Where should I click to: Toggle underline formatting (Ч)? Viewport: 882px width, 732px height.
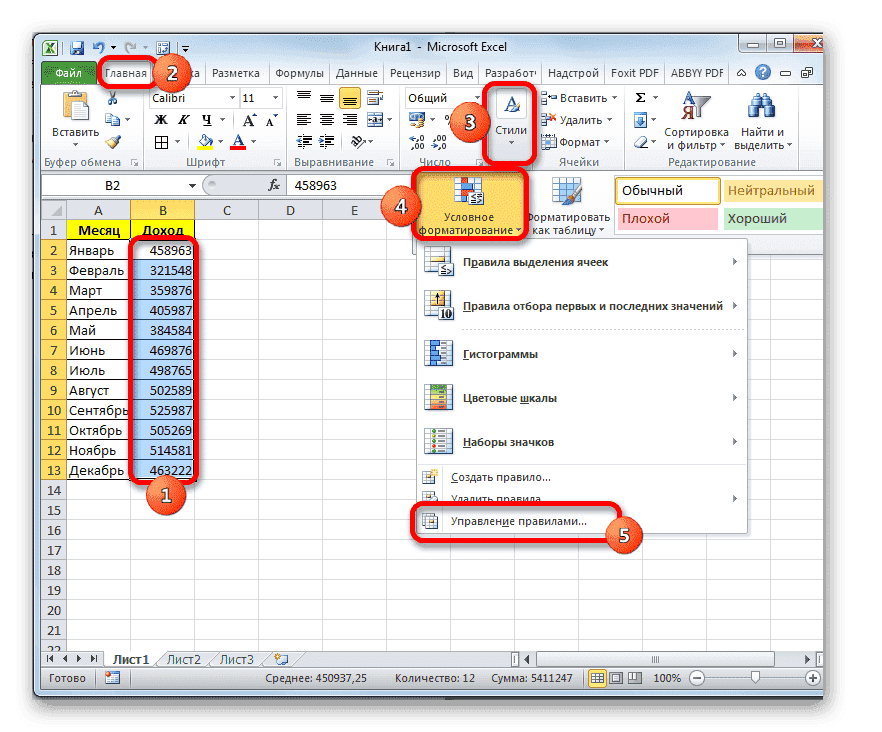click(207, 118)
